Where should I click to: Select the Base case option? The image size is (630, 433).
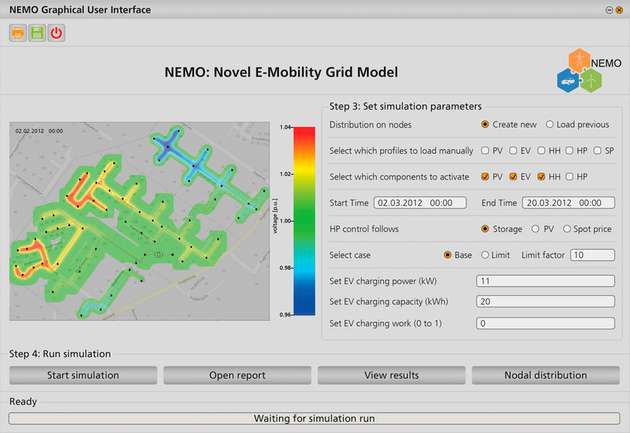pos(447,255)
